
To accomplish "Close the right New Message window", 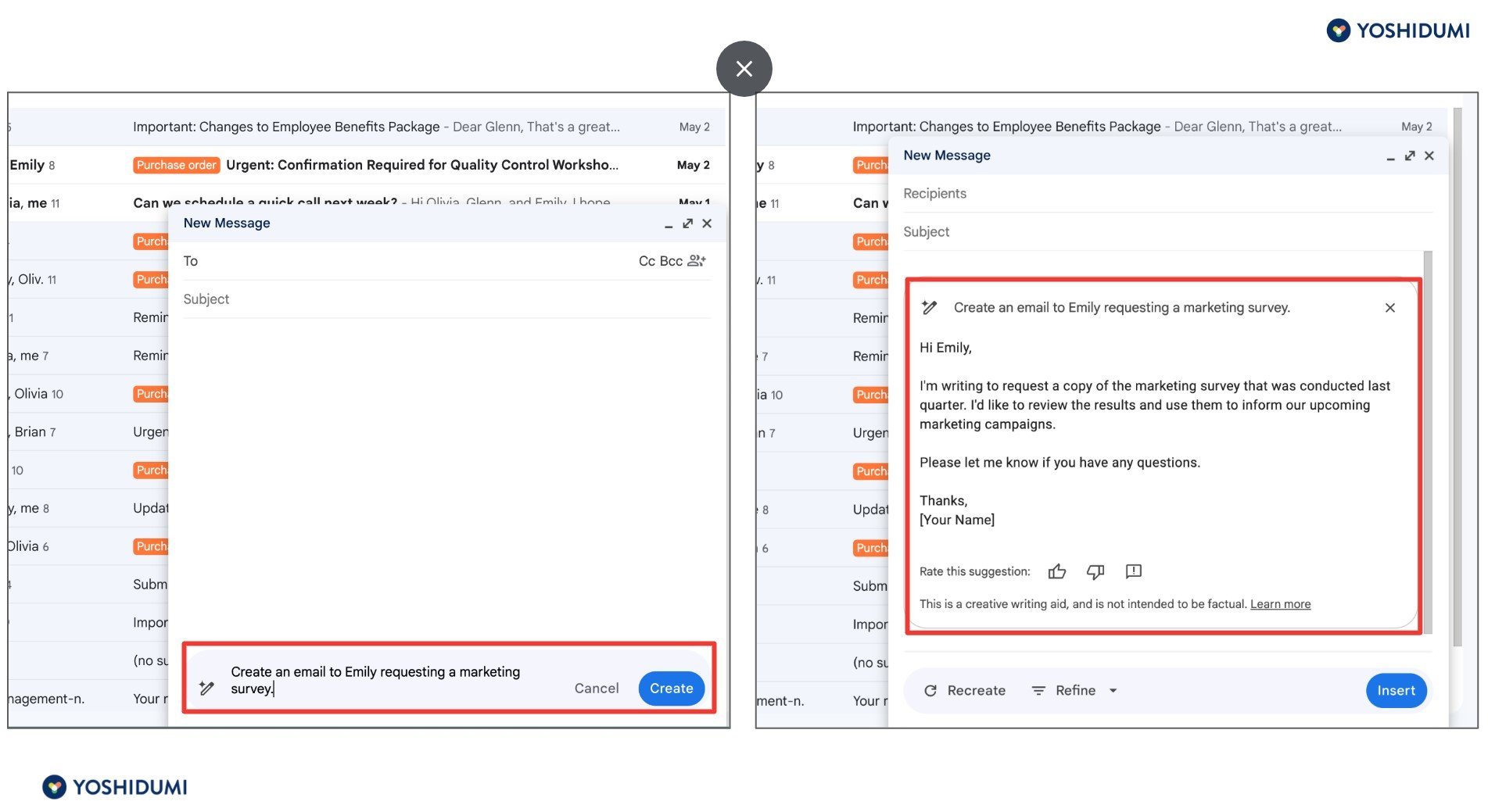I will click(1429, 156).
